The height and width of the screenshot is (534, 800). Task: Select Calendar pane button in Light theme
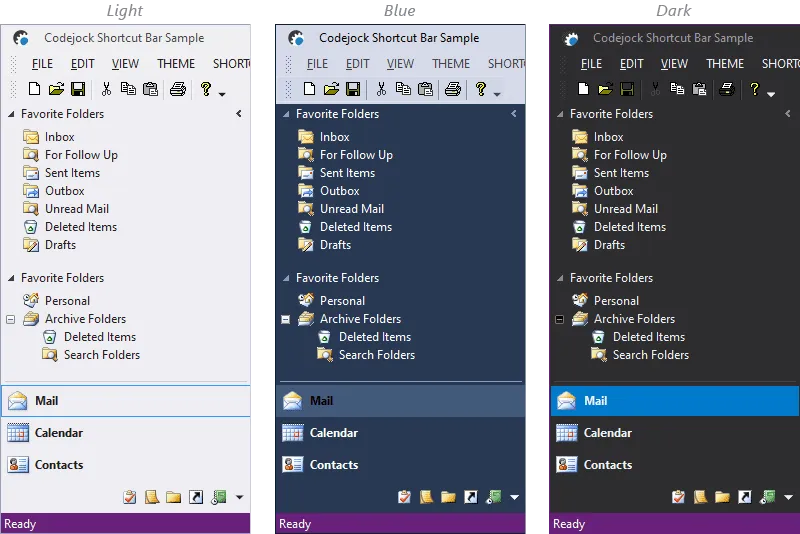126,433
